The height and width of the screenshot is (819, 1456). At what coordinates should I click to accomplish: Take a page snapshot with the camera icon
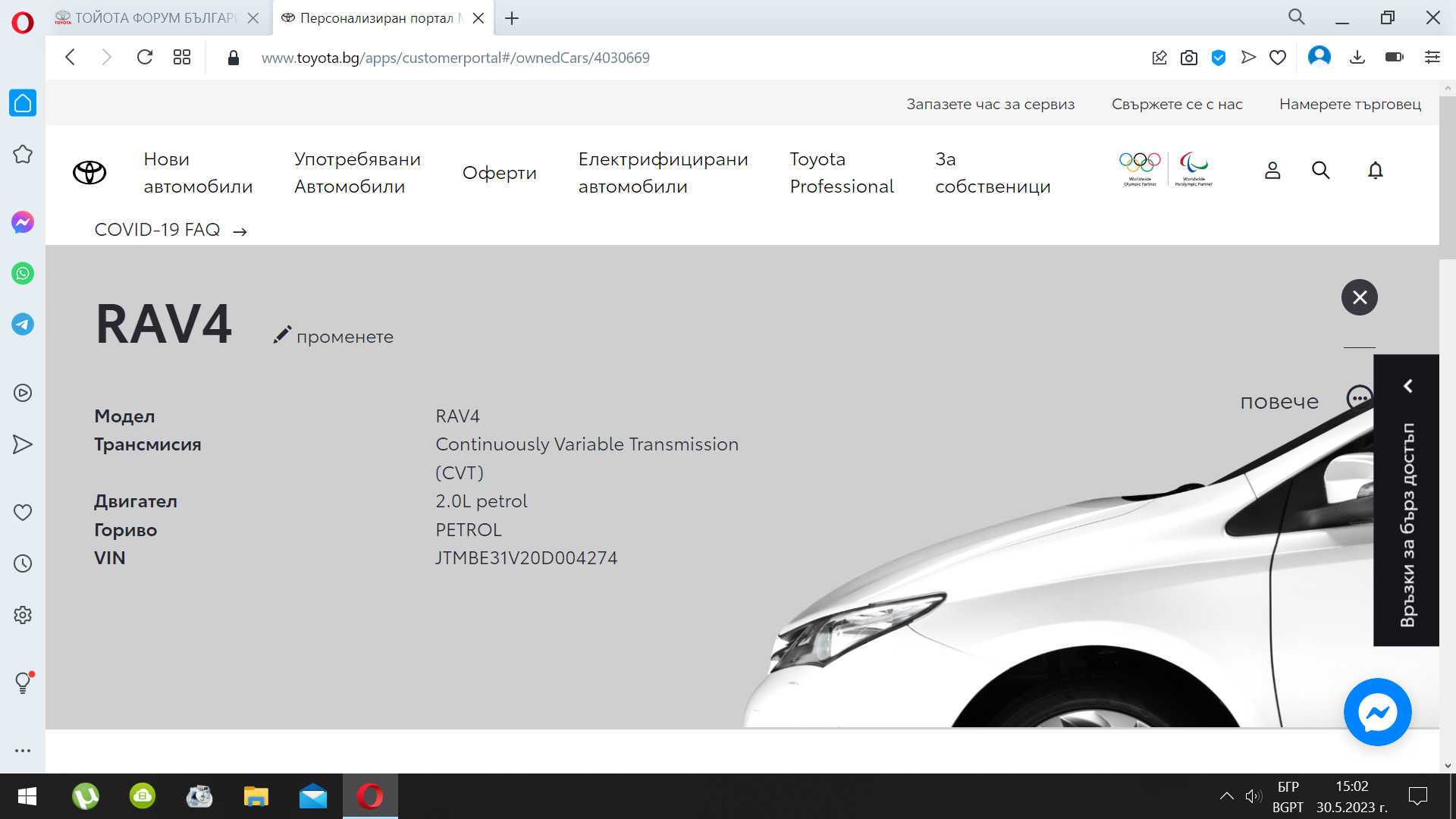coord(1188,57)
